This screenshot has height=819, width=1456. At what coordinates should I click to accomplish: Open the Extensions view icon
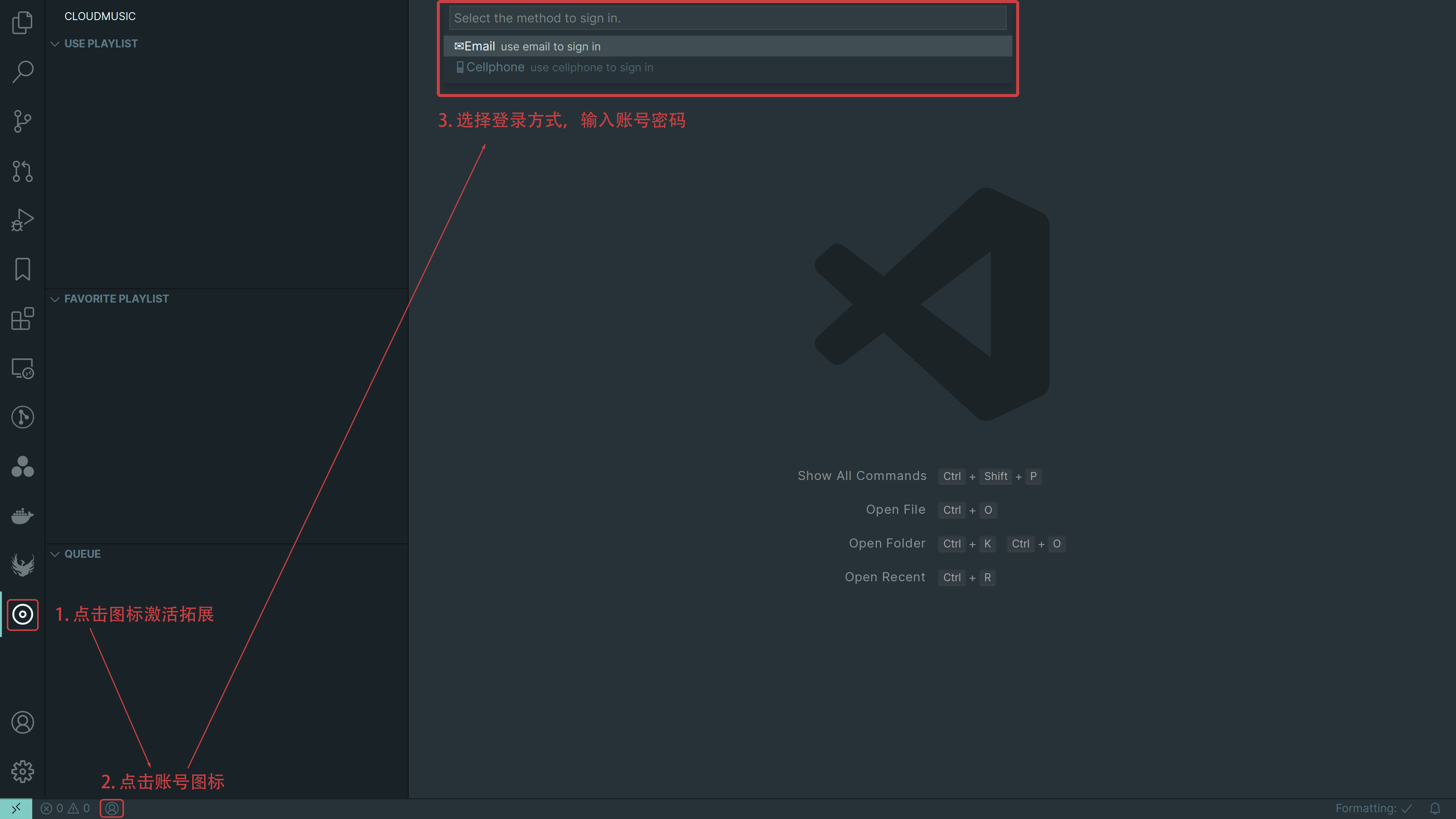coord(23,319)
